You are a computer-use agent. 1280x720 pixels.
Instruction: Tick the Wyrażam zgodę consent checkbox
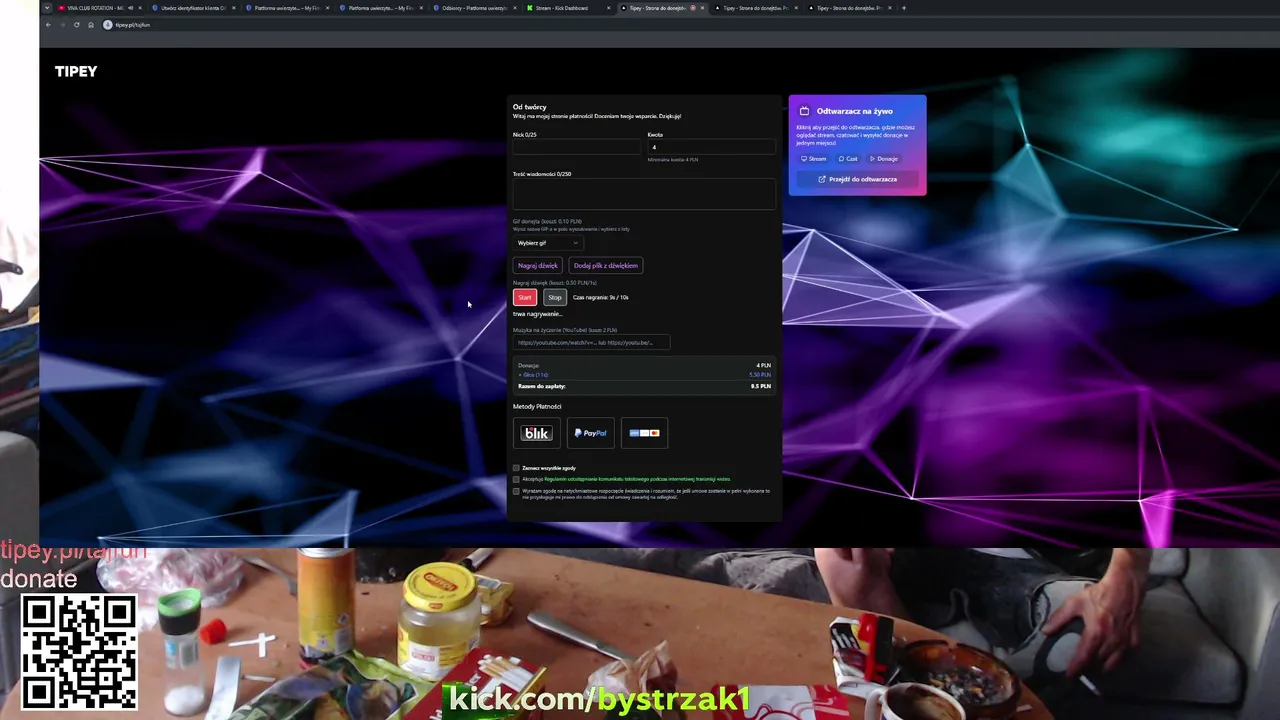[516, 491]
